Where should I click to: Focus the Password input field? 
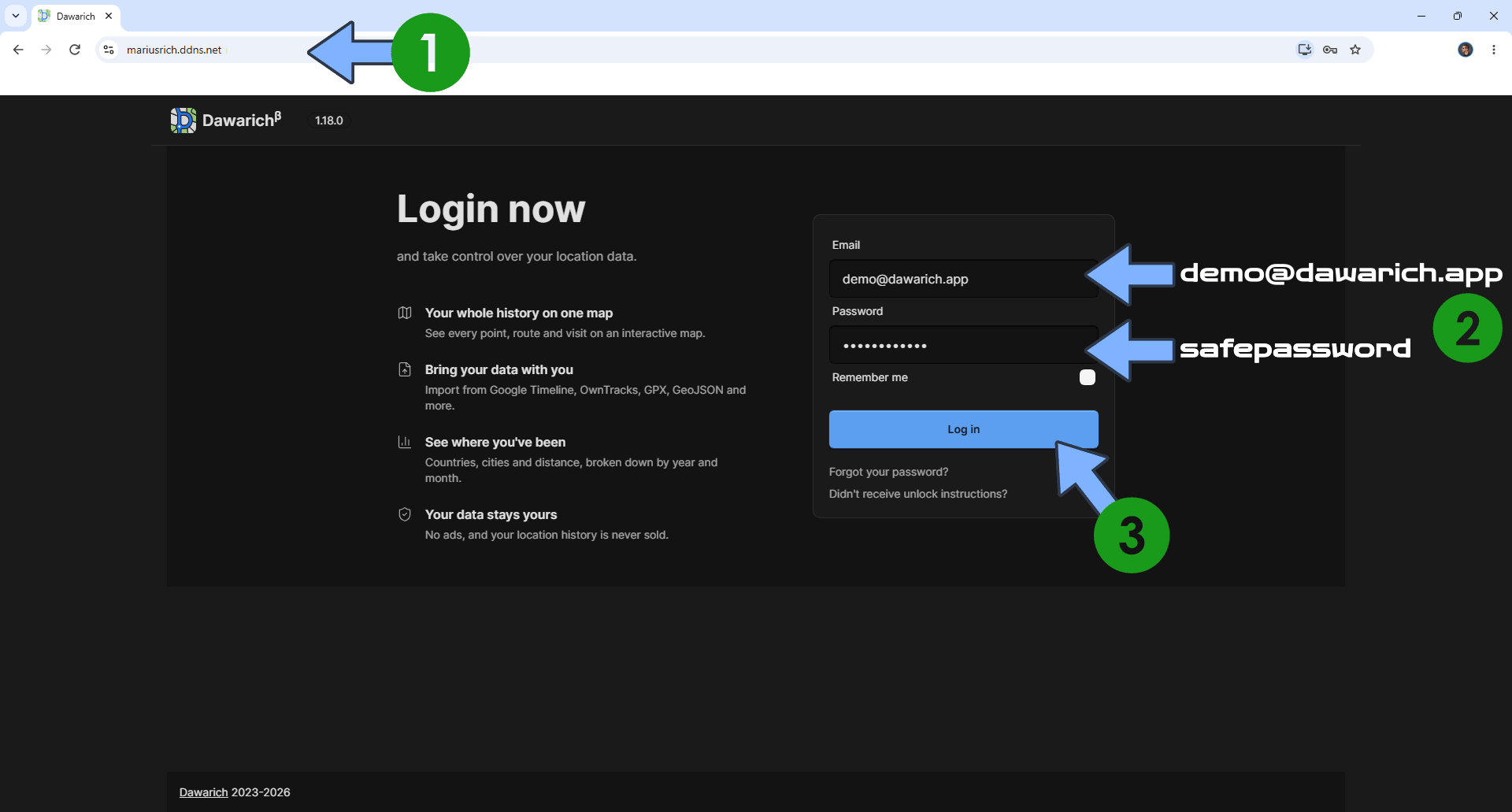point(963,345)
